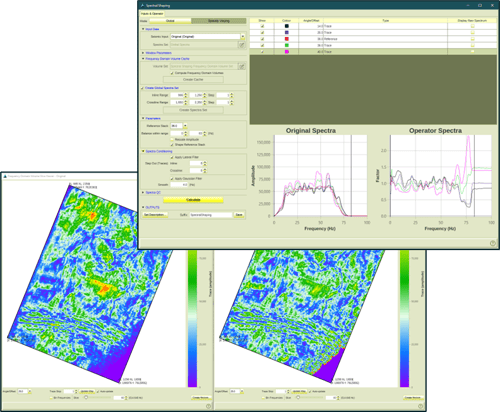The image size is (500, 412).
Task: Click the black colour swatch in table
Action: pos(286,26)
